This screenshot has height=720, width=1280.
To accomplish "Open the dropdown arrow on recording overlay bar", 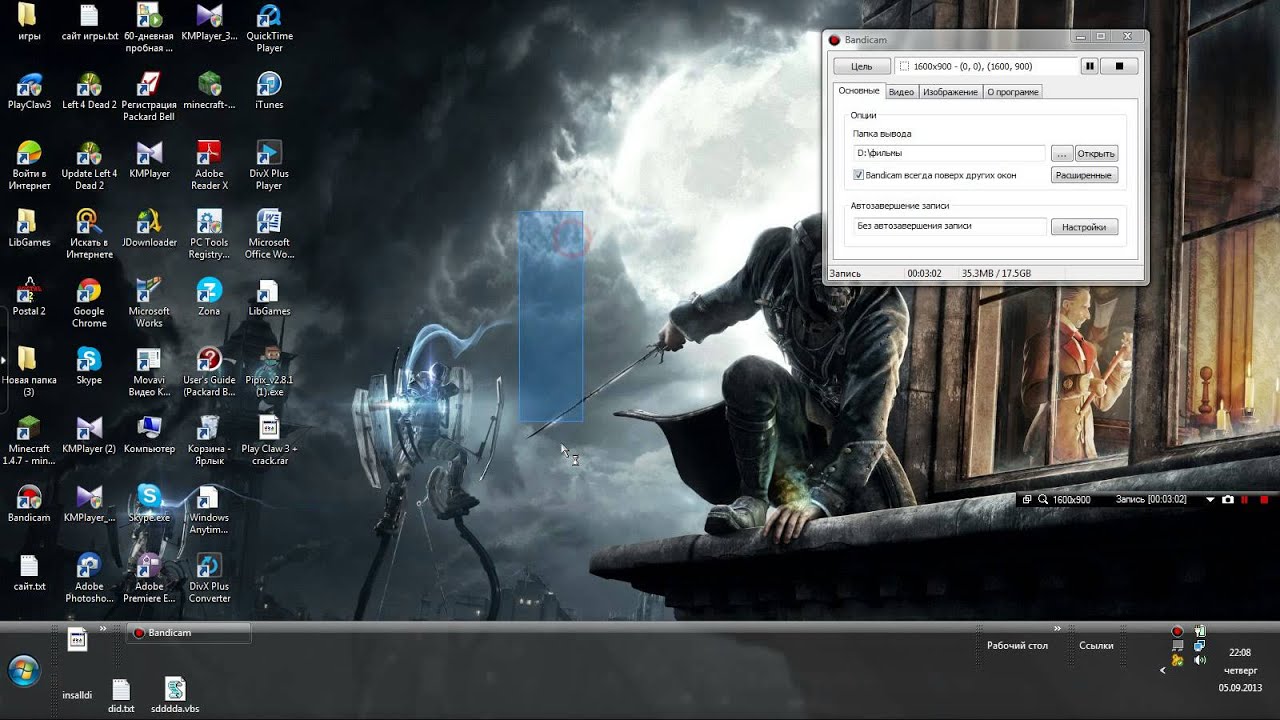I will (1210, 499).
